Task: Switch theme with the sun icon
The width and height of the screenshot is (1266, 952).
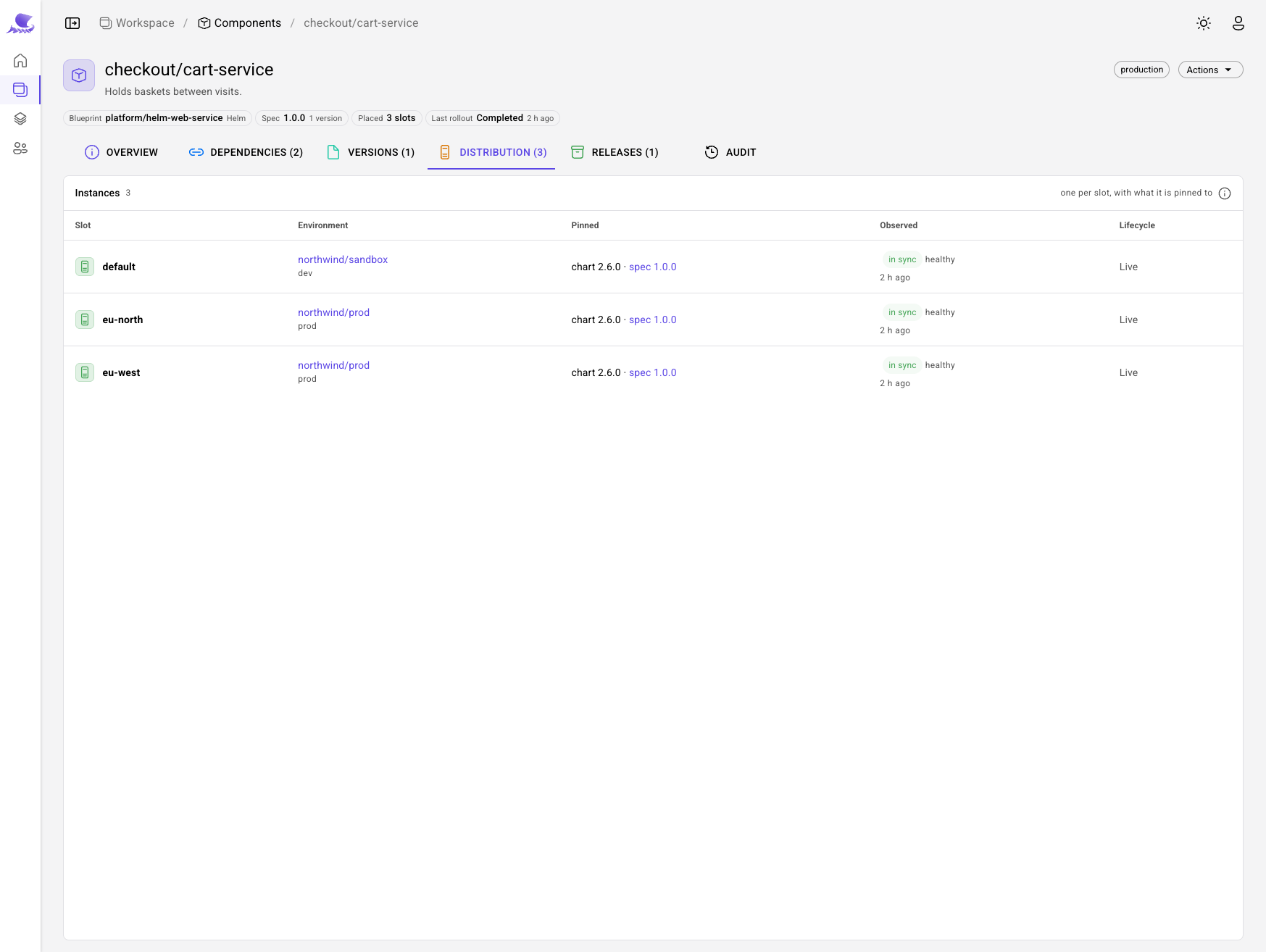Action: [1204, 23]
